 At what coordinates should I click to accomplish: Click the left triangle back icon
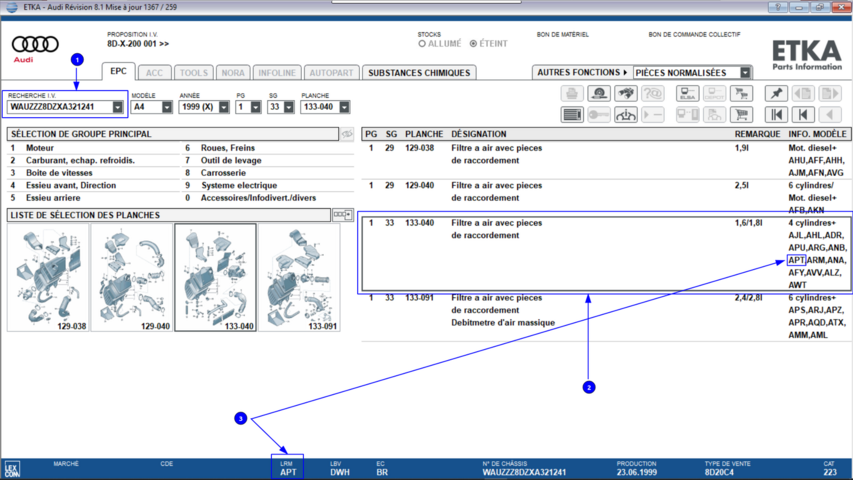tap(830, 115)
